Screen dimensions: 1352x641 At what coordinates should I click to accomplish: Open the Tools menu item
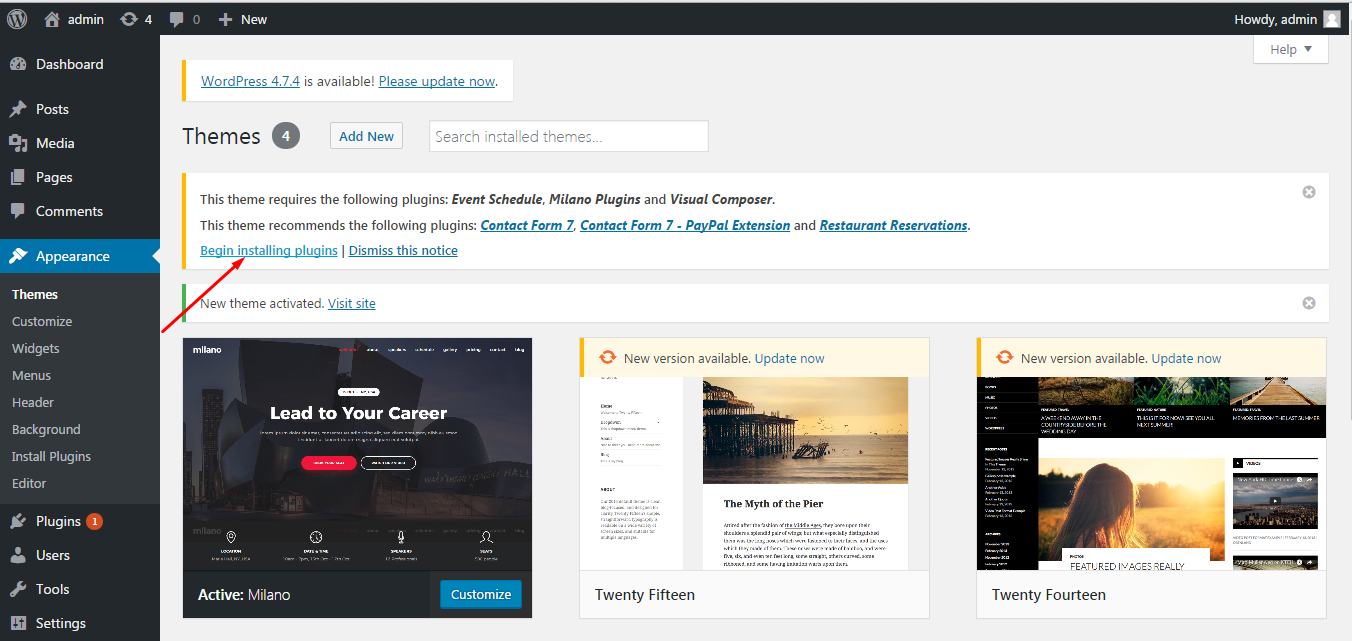(x=80, y=589)
